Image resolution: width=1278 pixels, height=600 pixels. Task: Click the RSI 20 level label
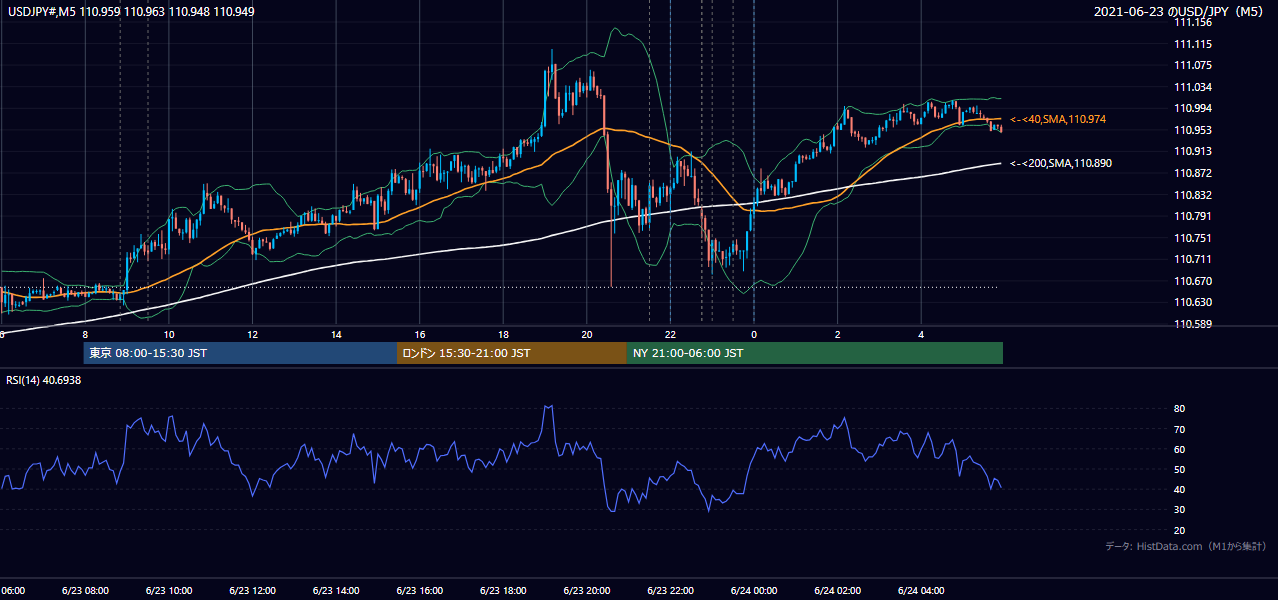1180,530
